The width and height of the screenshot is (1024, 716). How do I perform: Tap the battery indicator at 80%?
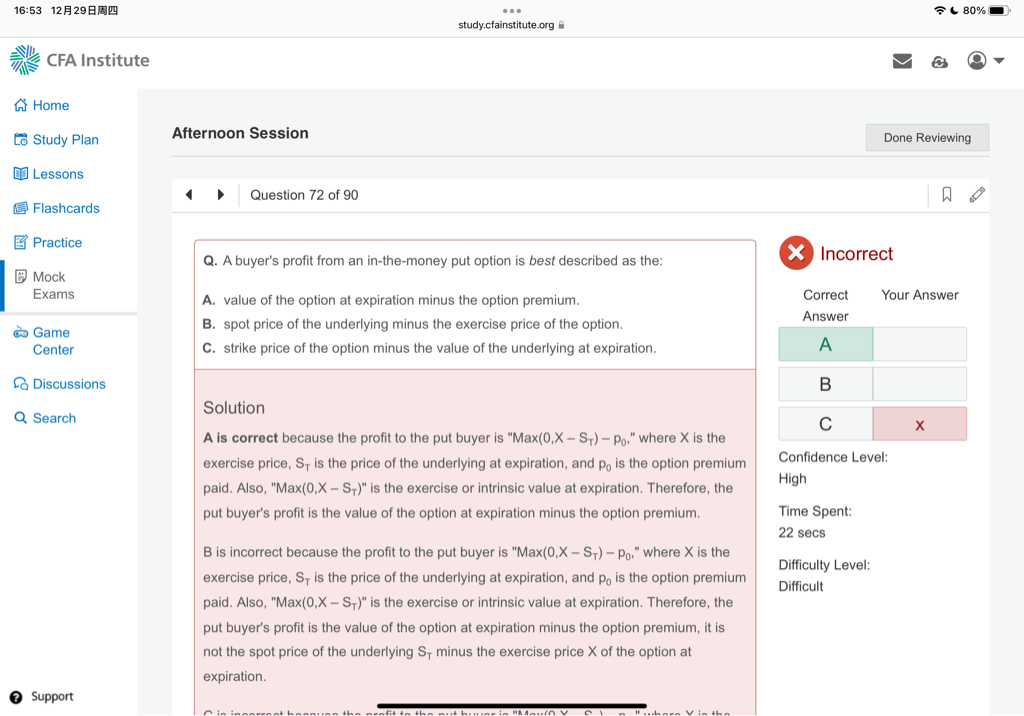[986, 10]
